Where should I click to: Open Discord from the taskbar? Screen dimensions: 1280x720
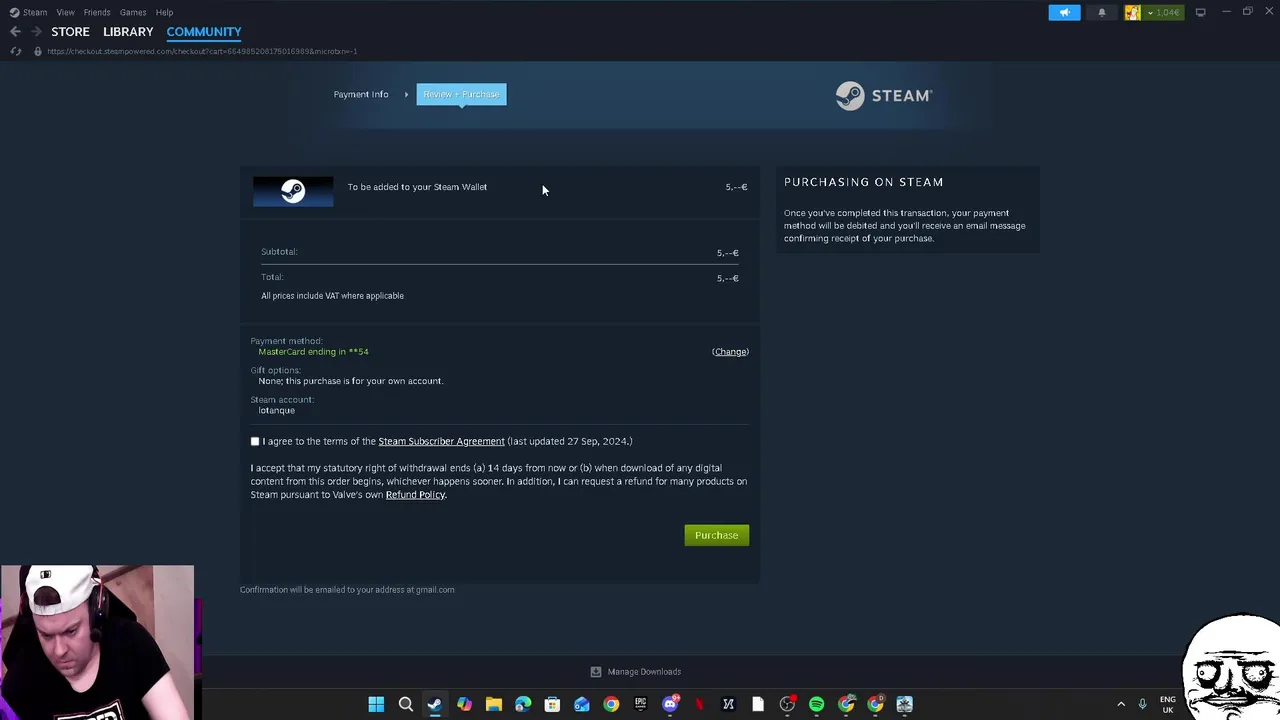(x=670, y=704)
